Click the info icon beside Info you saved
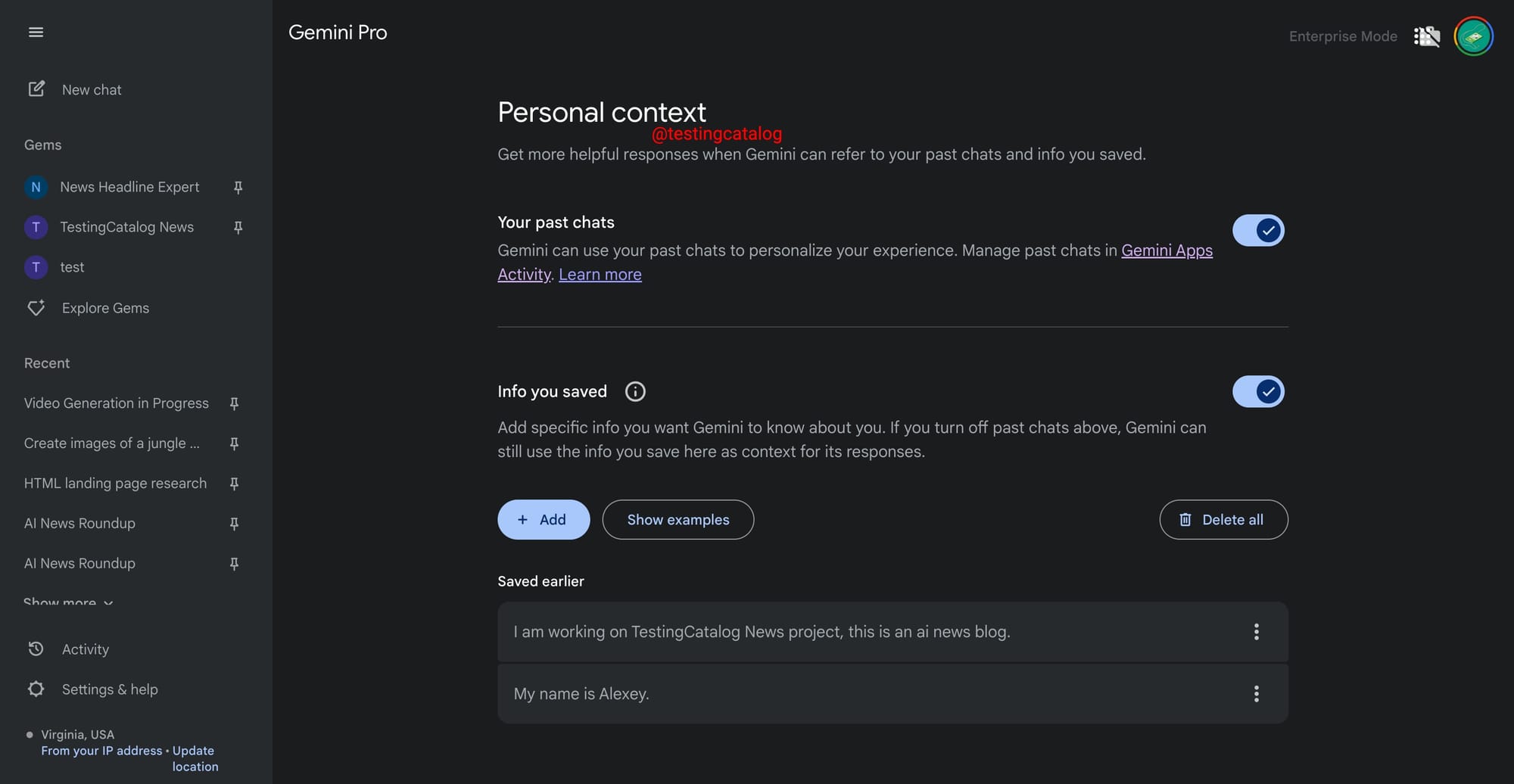 (x=635, y=391)
